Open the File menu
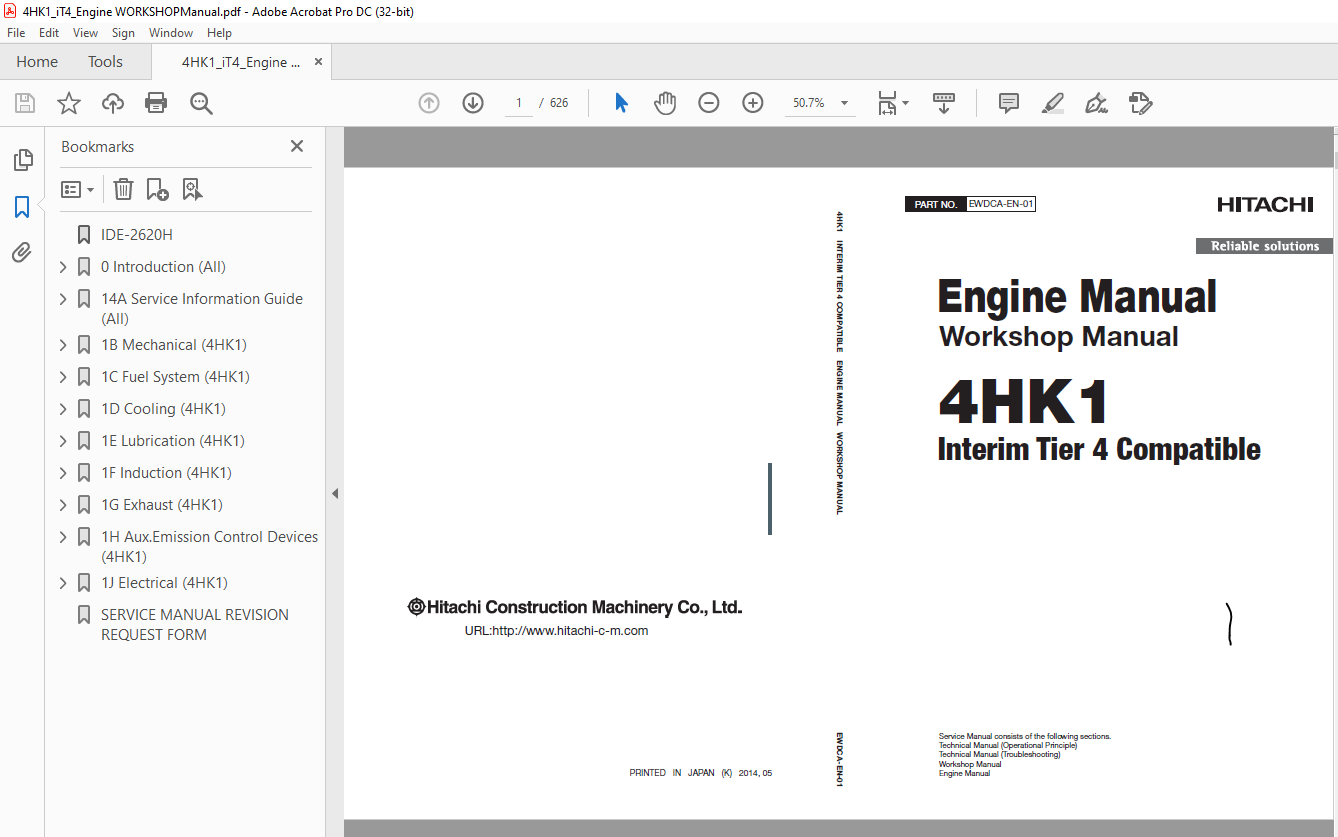The height and width of the screenshot is (837, 1338). click(x=16, y=33)
